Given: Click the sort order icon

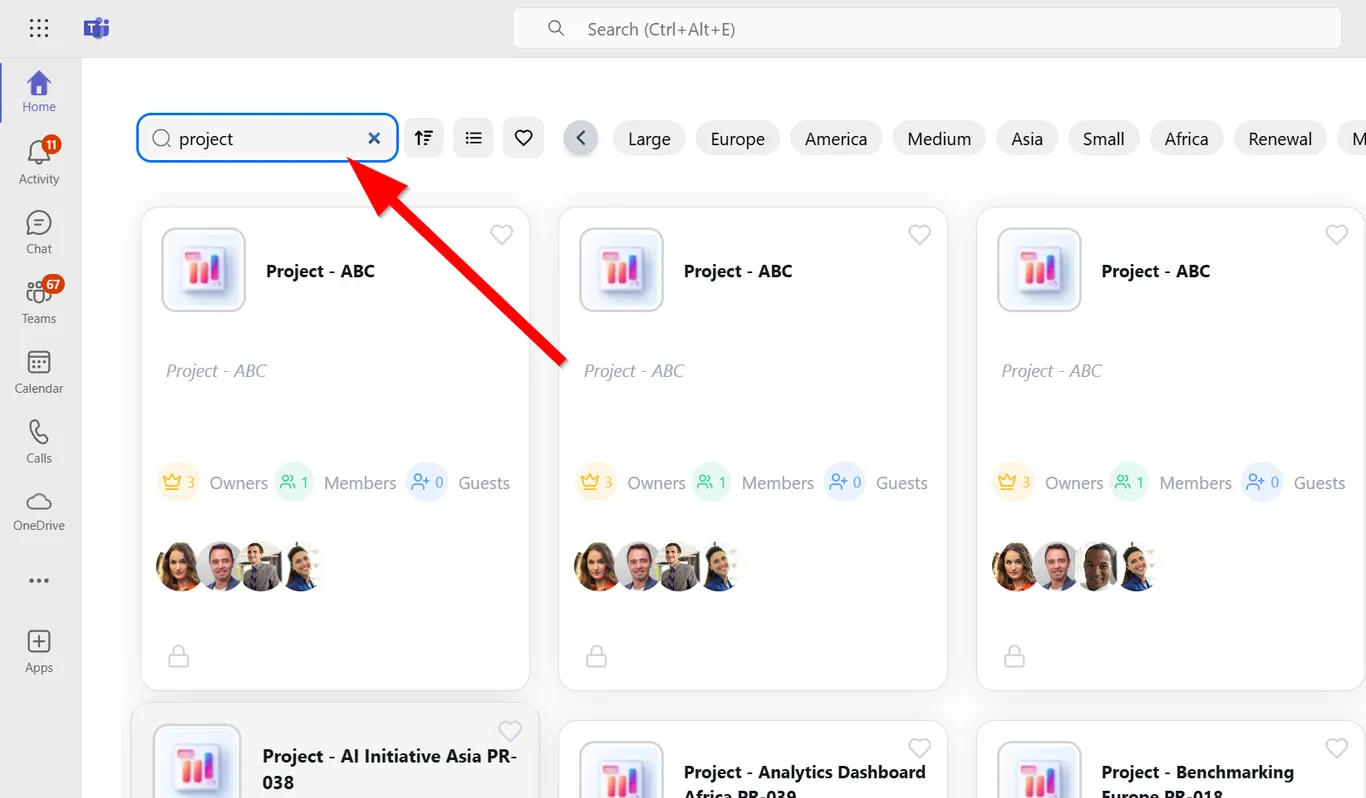Looking at the screenshot, I should pos(424,138).
